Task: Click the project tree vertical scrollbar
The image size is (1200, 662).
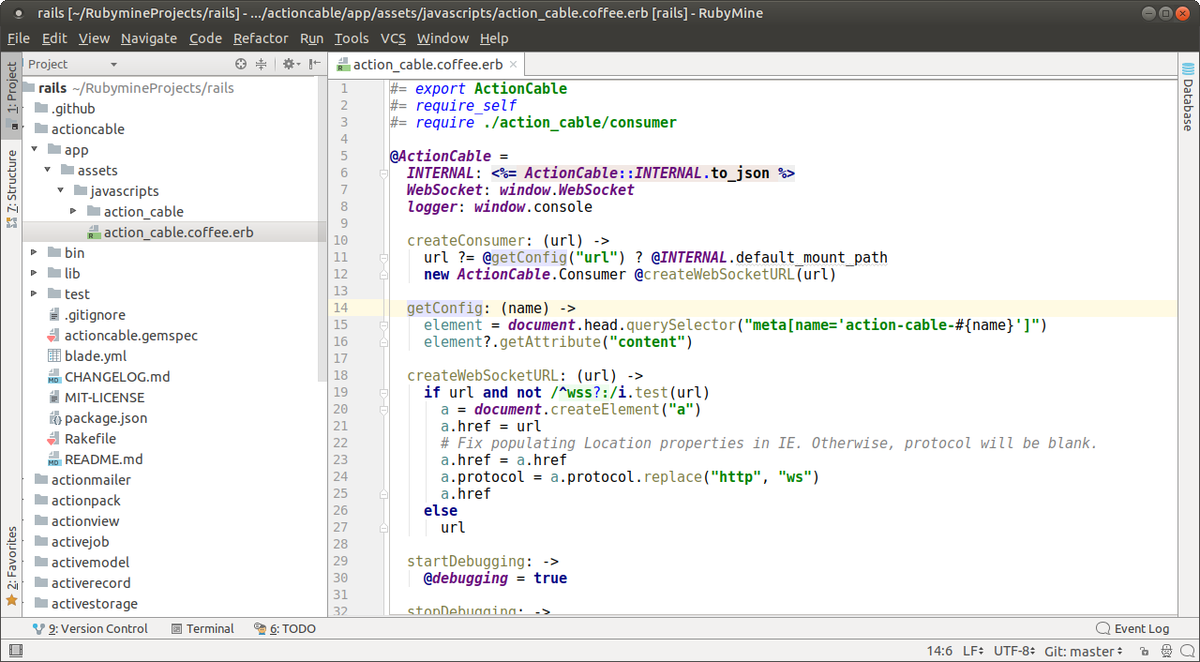Action: click(x=323, y=230)
